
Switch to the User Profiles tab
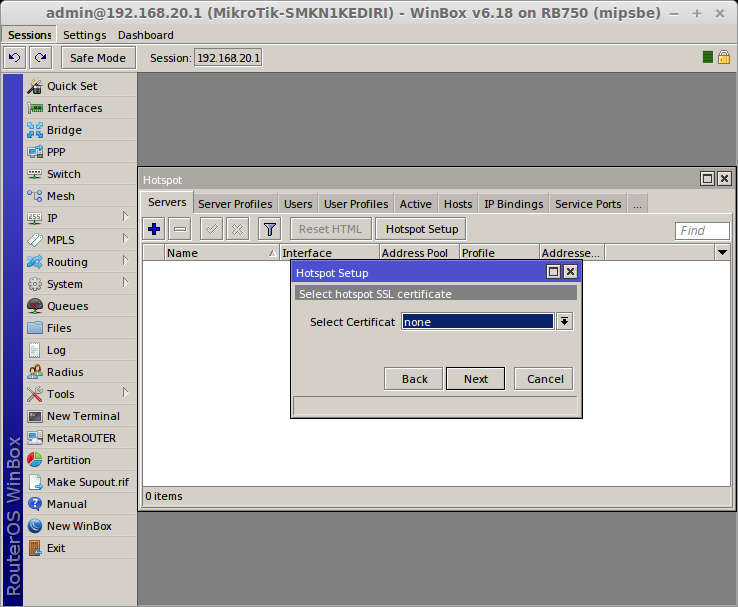(356, 204)
